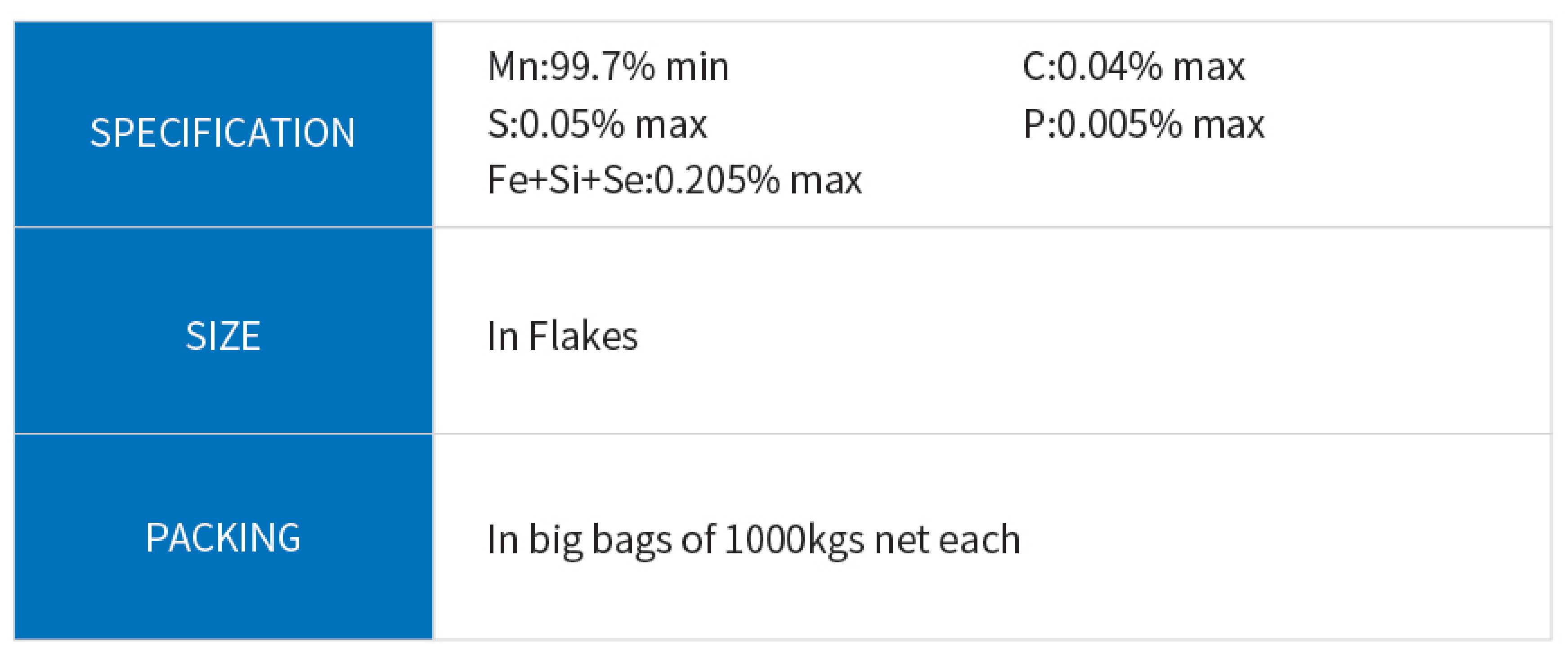
Task: Click the big bags packing description
Action: pyautogui.click(x=753, y=540)
